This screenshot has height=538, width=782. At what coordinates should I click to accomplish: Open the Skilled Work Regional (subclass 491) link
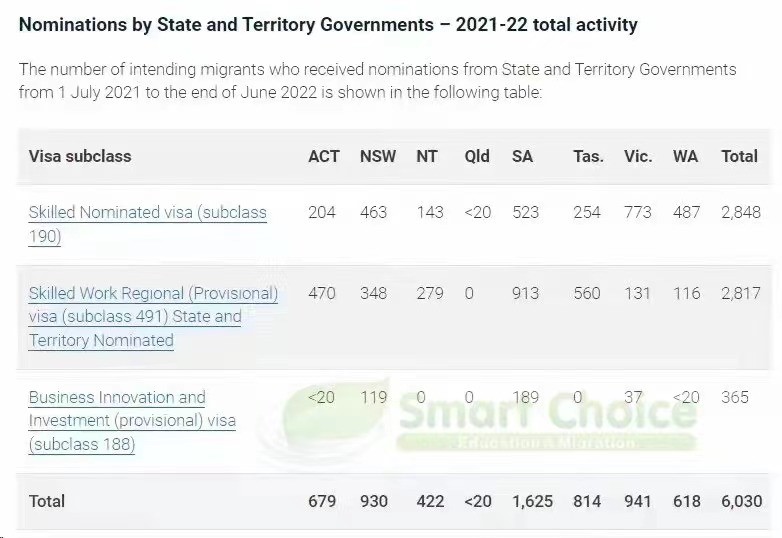153,294
